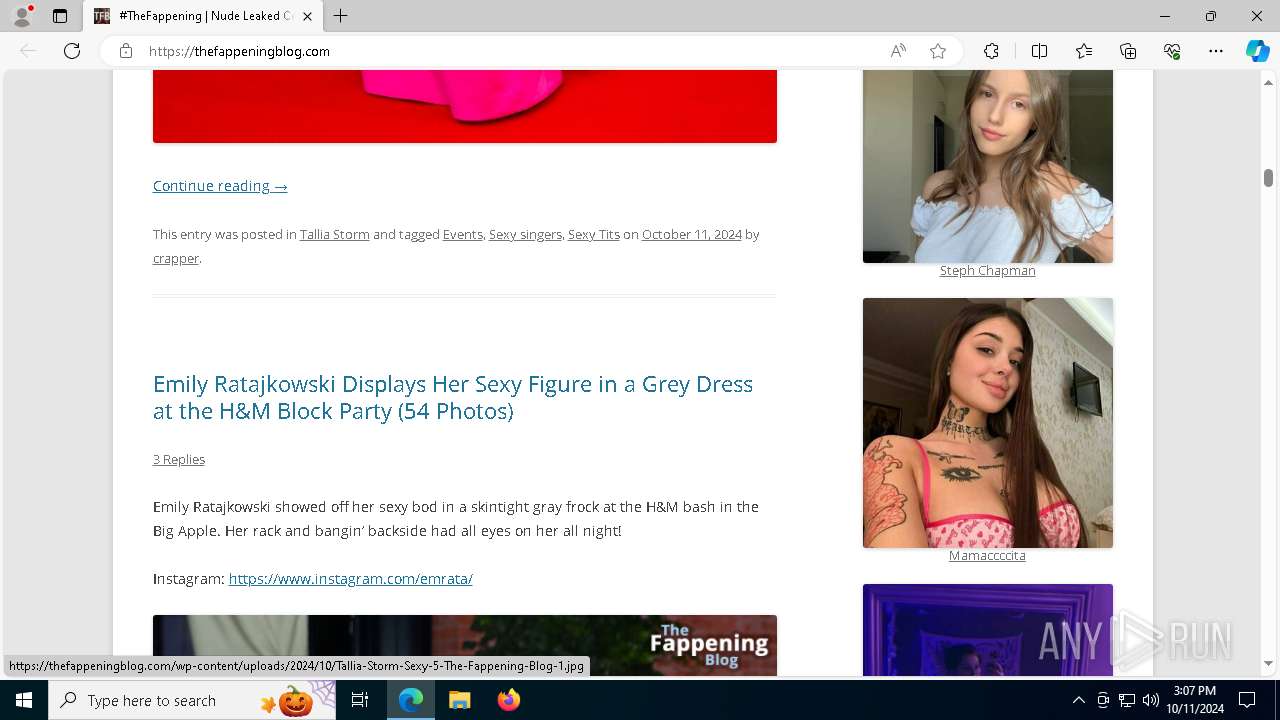Open browser Extensions icon
Image resolution: width=1280 pixels, height=720 pixels.
pyautogui.click(x=991, y=51)
